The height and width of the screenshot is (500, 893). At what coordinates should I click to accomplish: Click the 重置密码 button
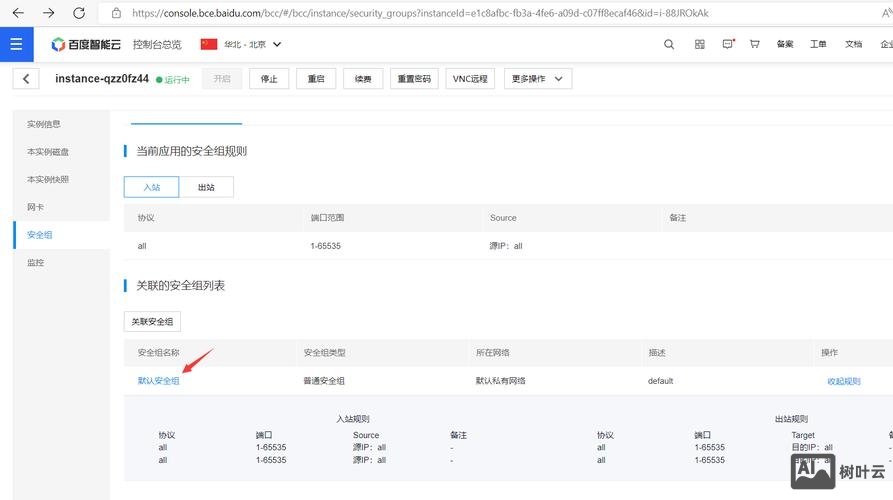pyautogui.click(x=414, y=79)
